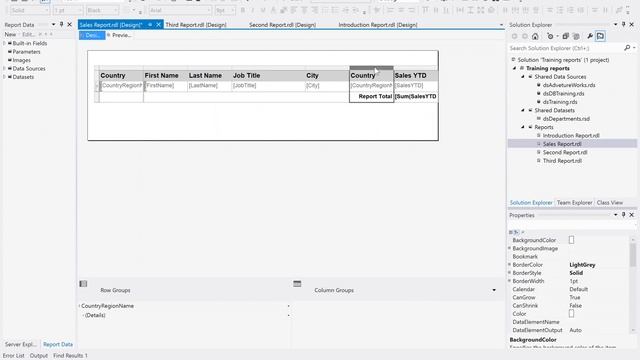The width and height of the screenshot is (640, 360).
Task: Collapse the Shared Data Sources folder
Action: pos(523,77)
